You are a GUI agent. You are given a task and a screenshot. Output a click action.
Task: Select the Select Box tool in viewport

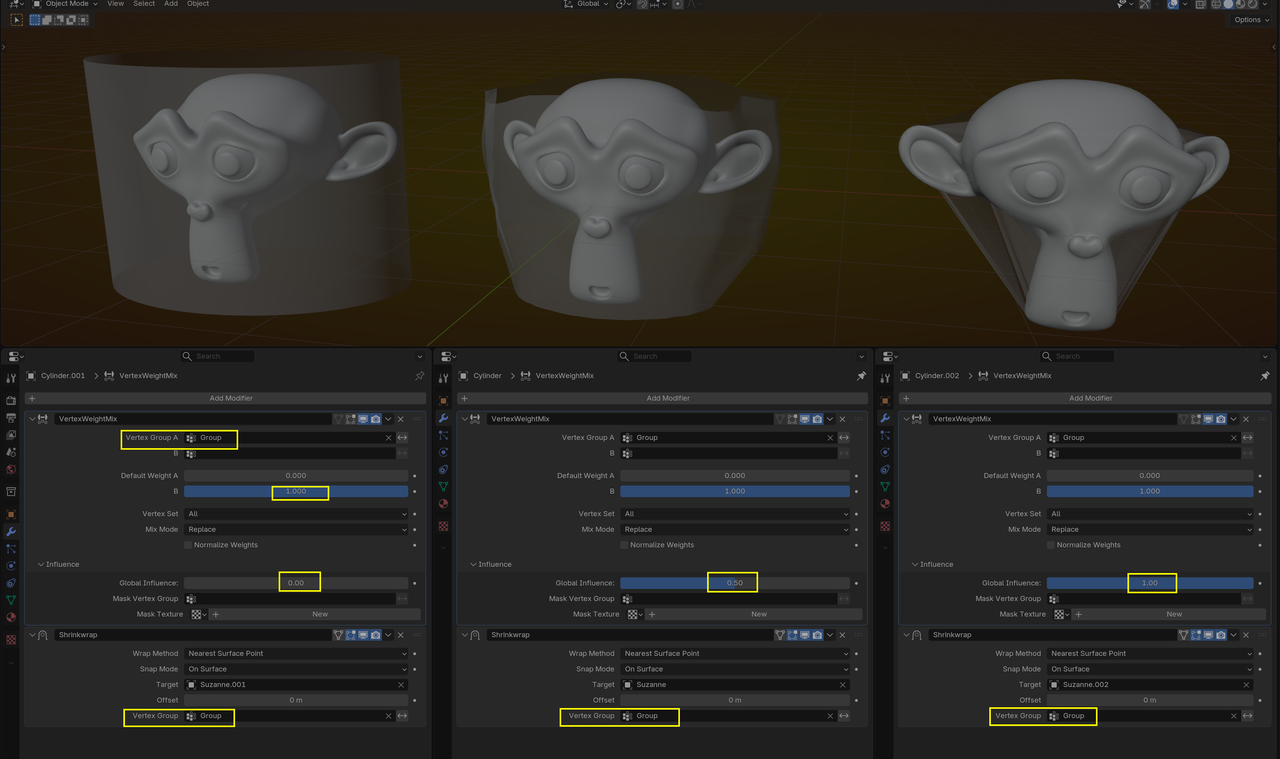[16, 20]
